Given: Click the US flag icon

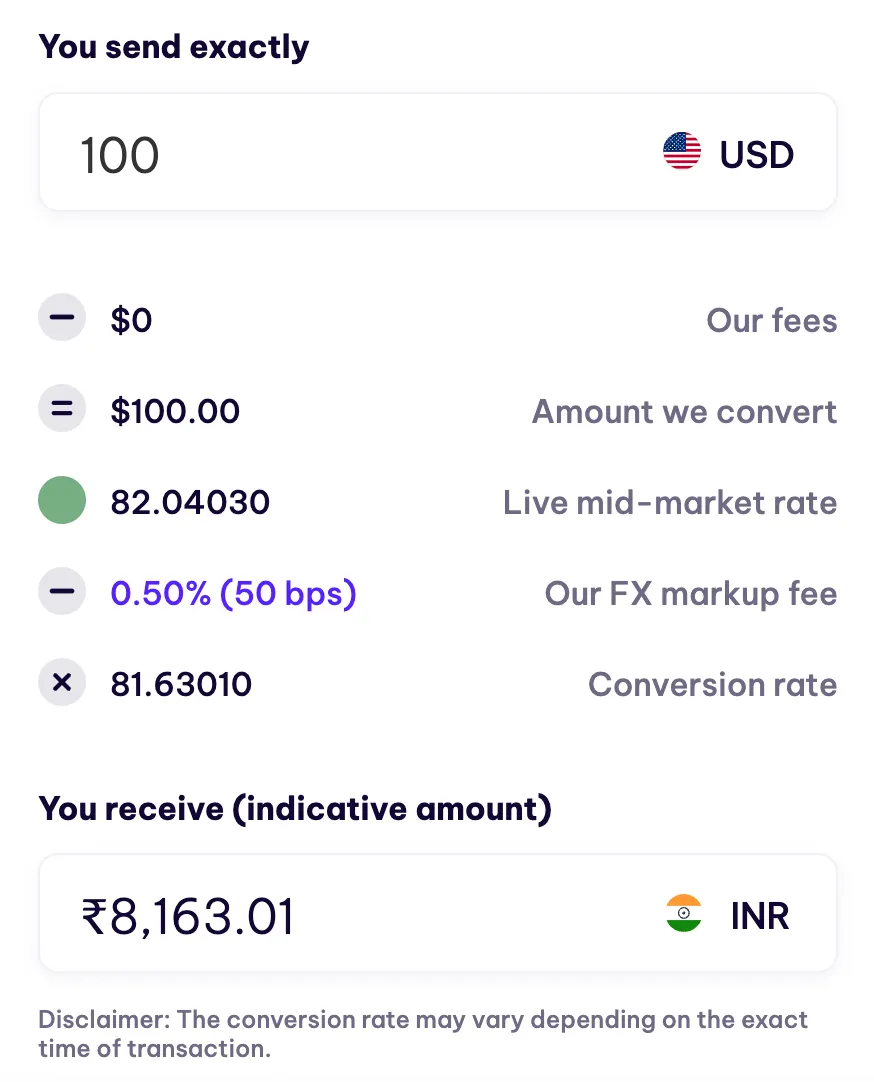Looking at the screenshot, I should [682, 151].
